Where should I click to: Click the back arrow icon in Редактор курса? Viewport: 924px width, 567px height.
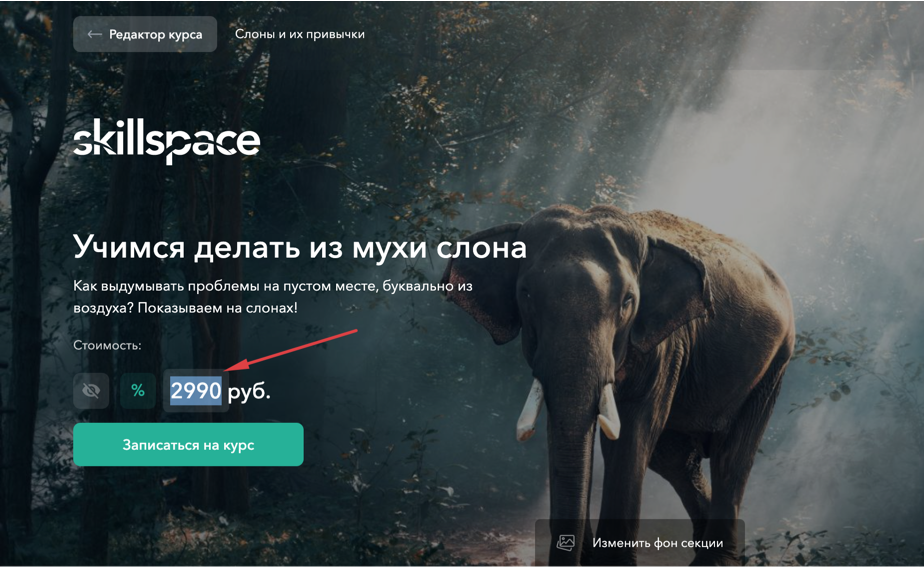point(94,34)
